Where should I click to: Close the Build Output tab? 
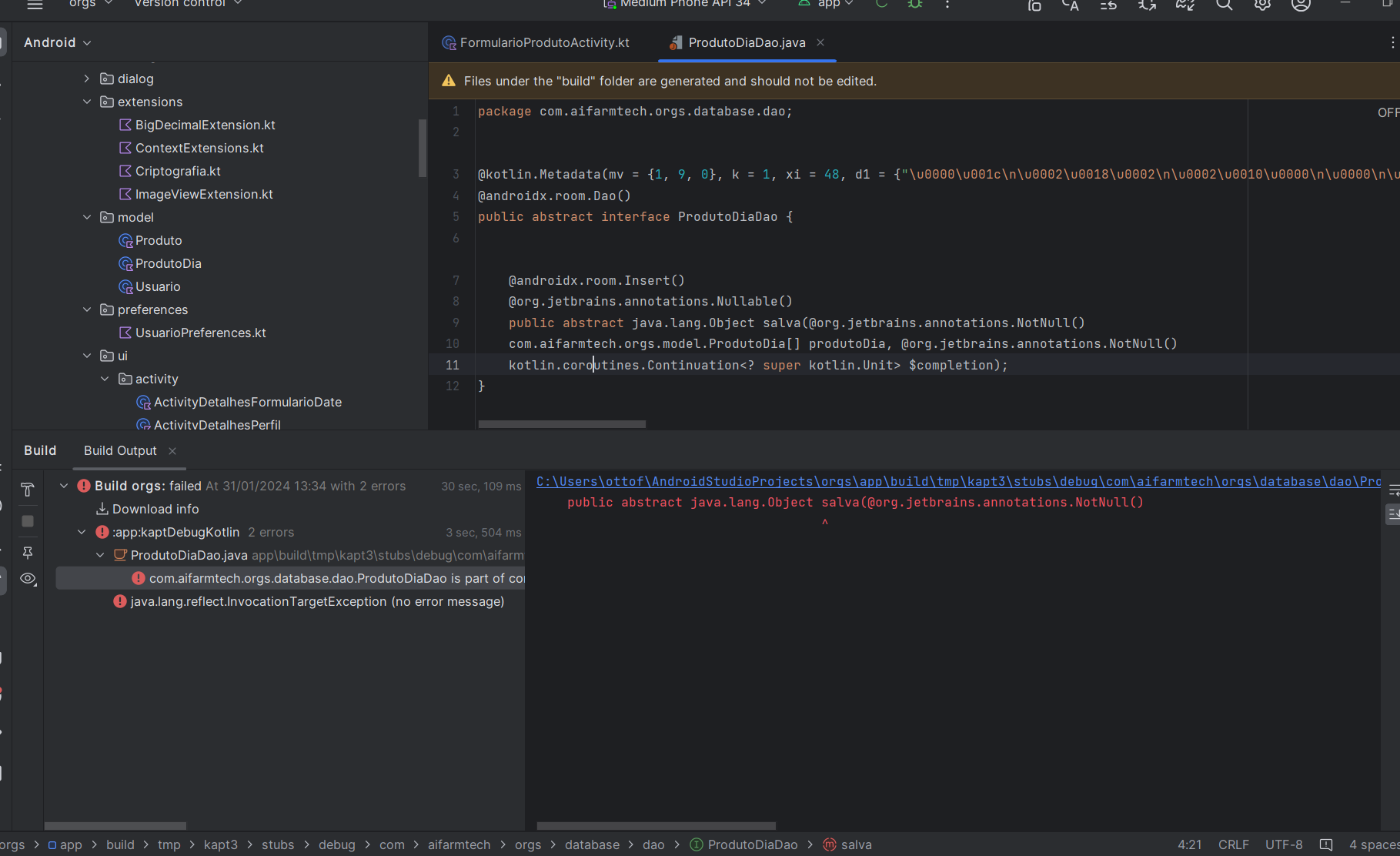click(x=172, y=451)
